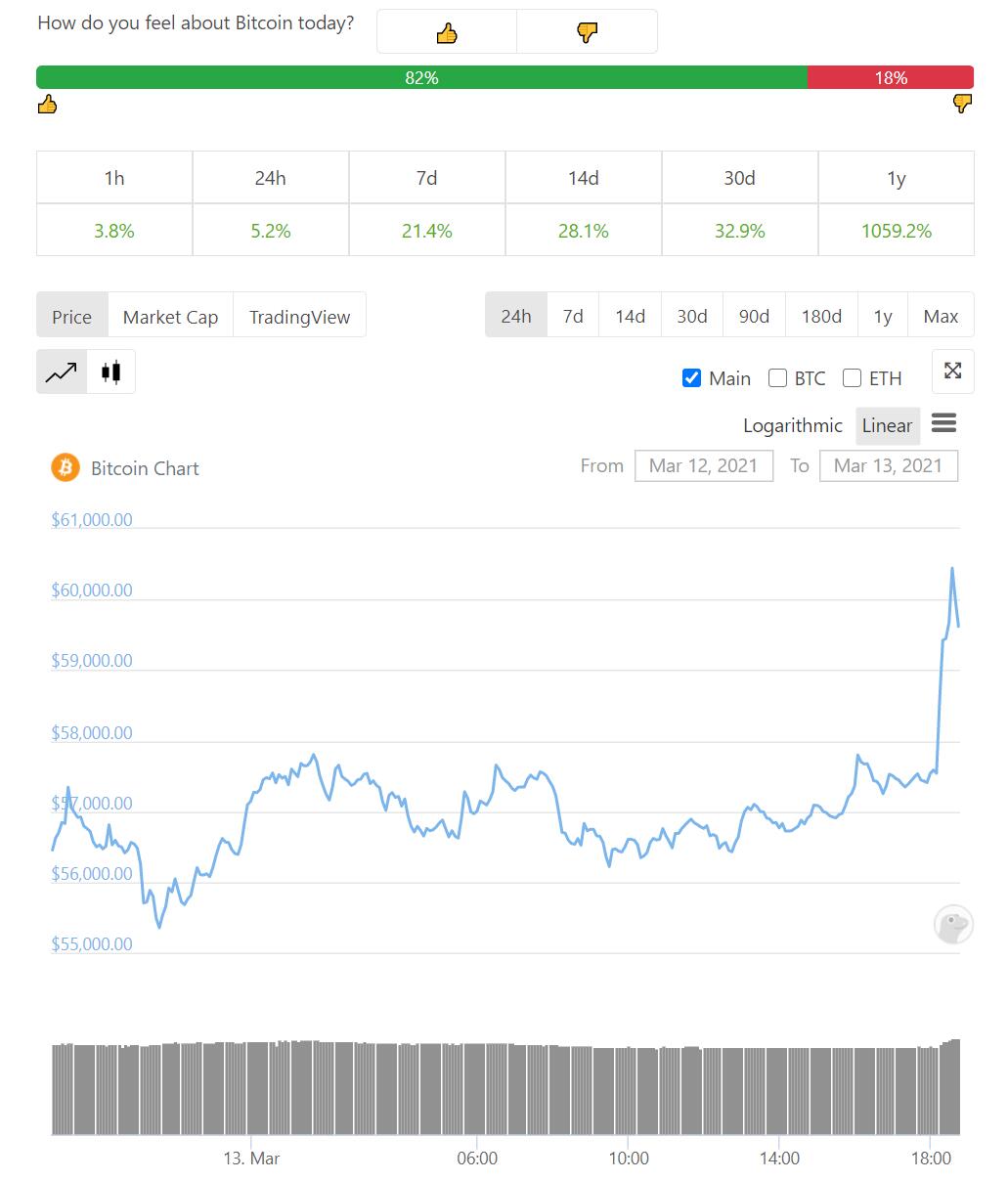This screenshot has width=1008, height=1181.
Task: Switch to candlestick chart view icon
Action: click(x=111, y=372)
